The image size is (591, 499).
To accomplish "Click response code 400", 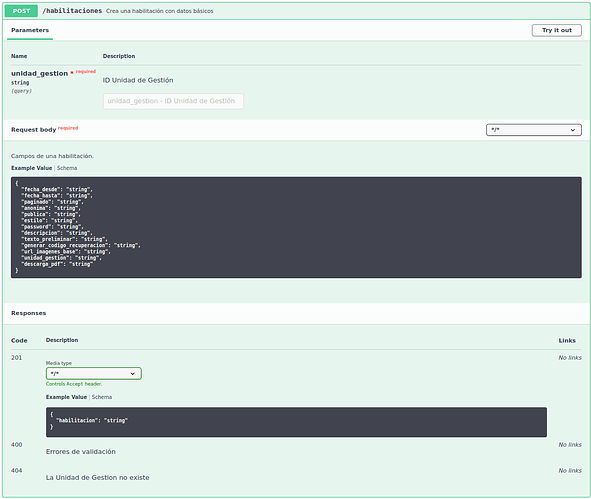I will point(17,445).
